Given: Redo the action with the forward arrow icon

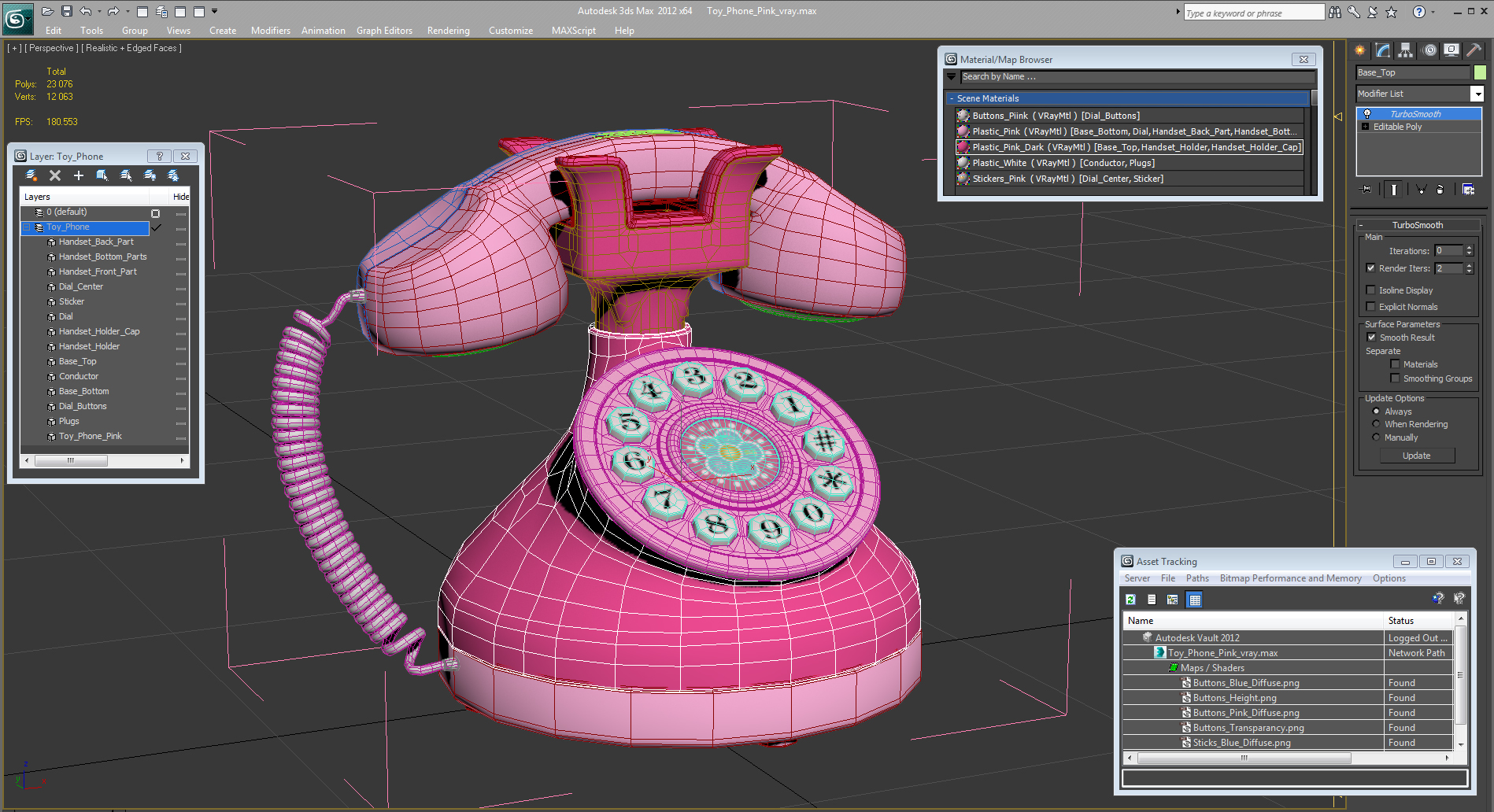Looking at the screenshot, I should pyautogui.click(x=113, y=11).
